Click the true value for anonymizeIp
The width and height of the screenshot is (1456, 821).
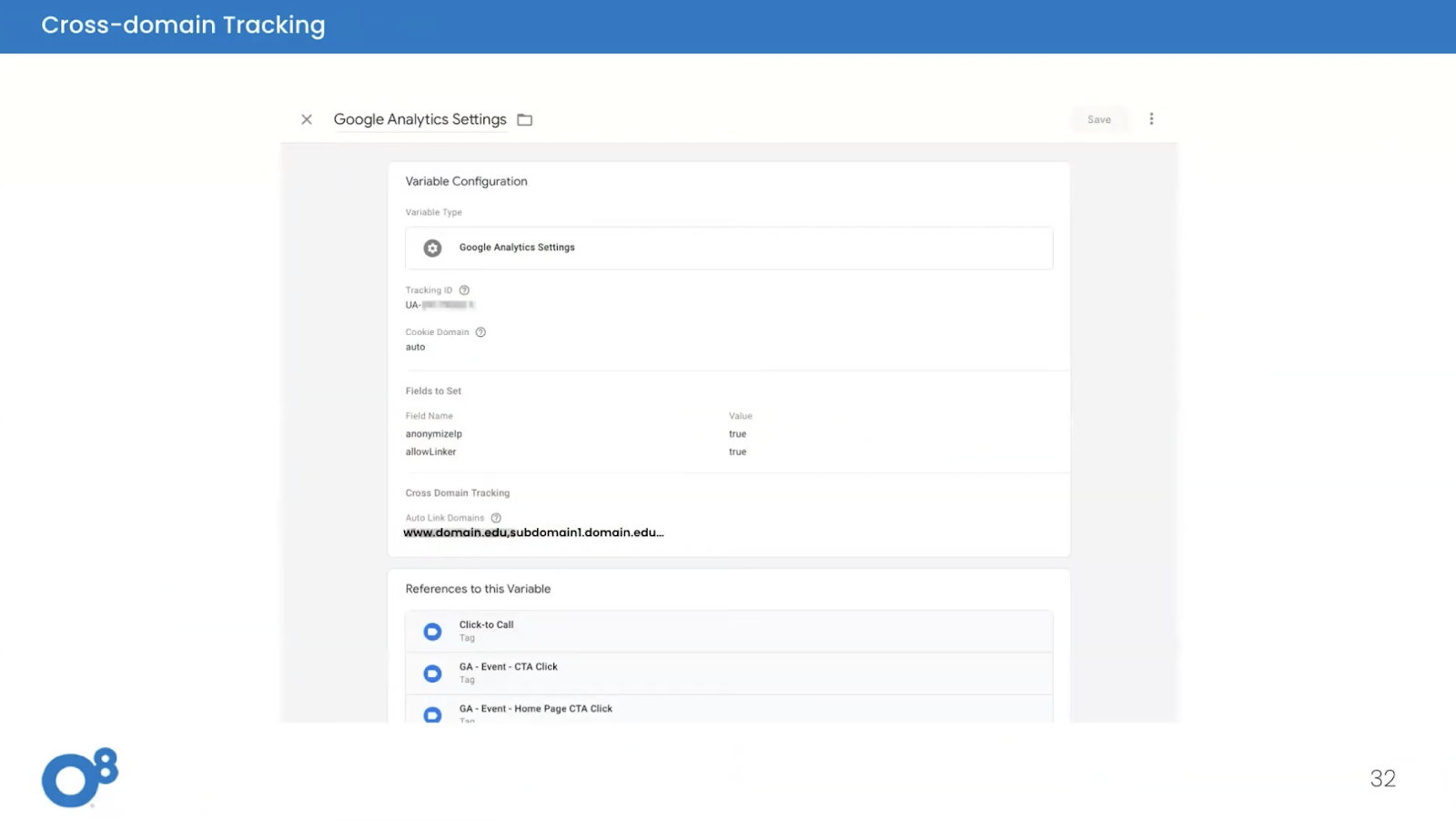click(x=737, y=434)
